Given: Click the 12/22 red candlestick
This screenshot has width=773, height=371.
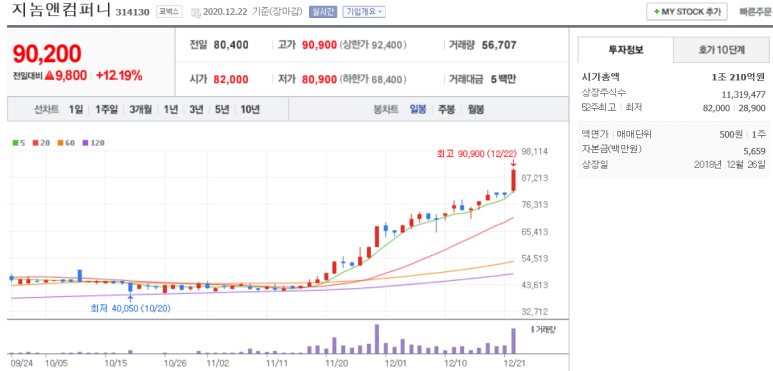Looking at the screenshot, I should (x=513, y=180).
